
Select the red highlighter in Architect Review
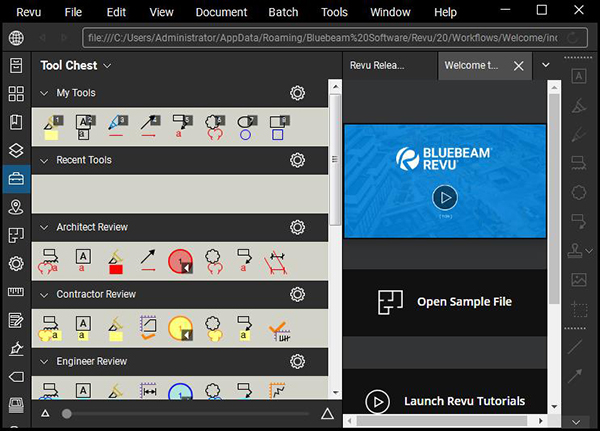[x=116, y=262]
